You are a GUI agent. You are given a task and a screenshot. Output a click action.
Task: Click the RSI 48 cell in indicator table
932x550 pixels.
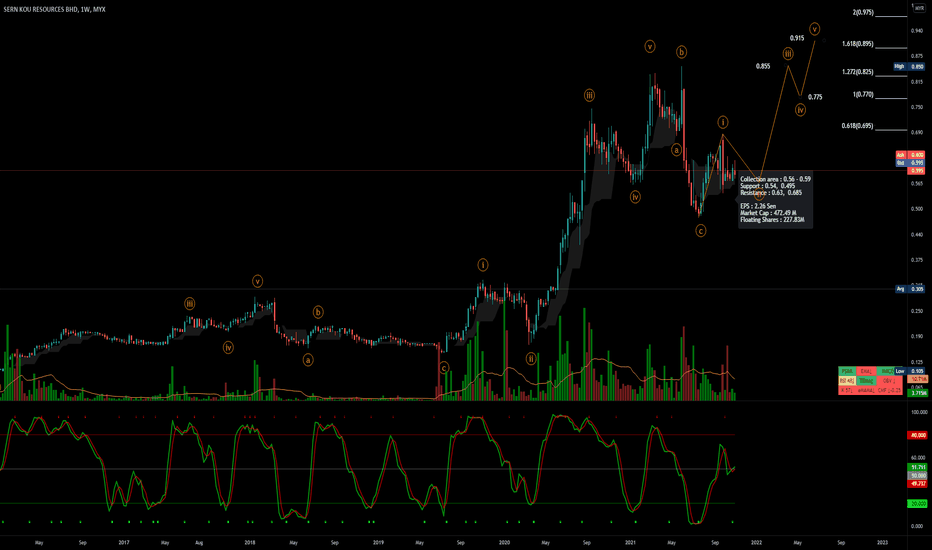847,381
